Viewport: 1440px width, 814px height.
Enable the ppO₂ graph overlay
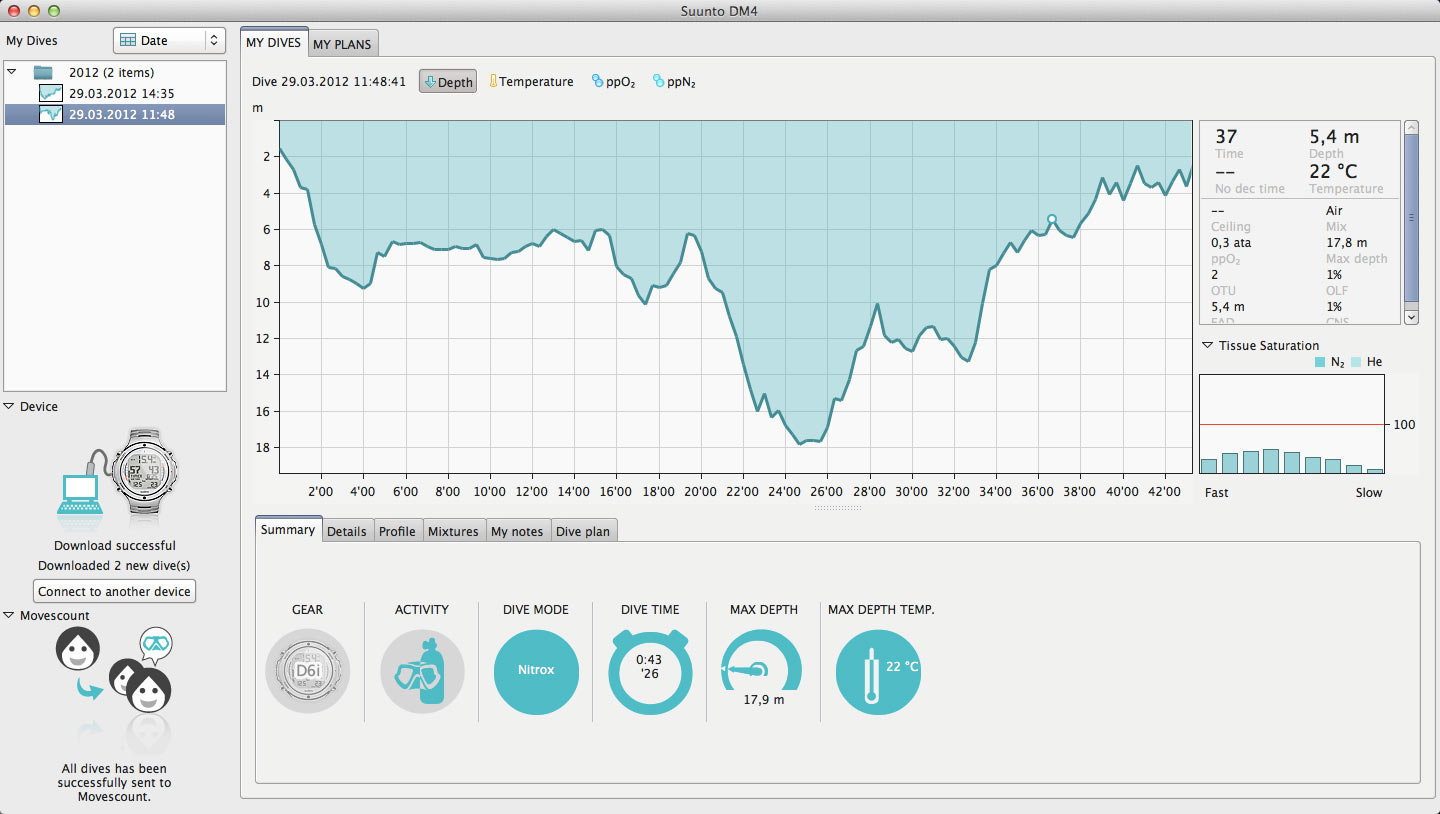coord(613,82)
